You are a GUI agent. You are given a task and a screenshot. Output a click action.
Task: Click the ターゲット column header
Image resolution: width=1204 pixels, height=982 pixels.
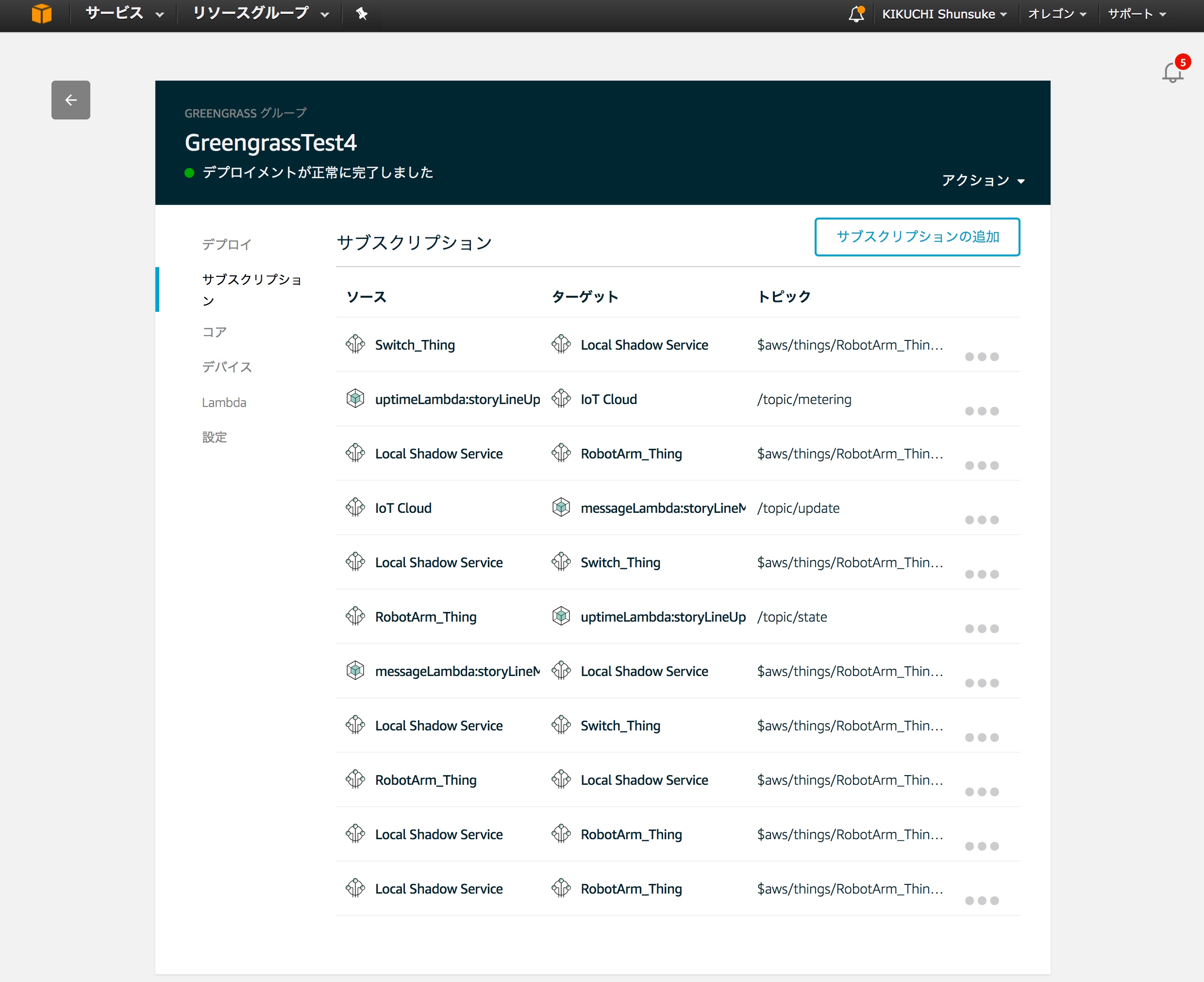(585, 296)
